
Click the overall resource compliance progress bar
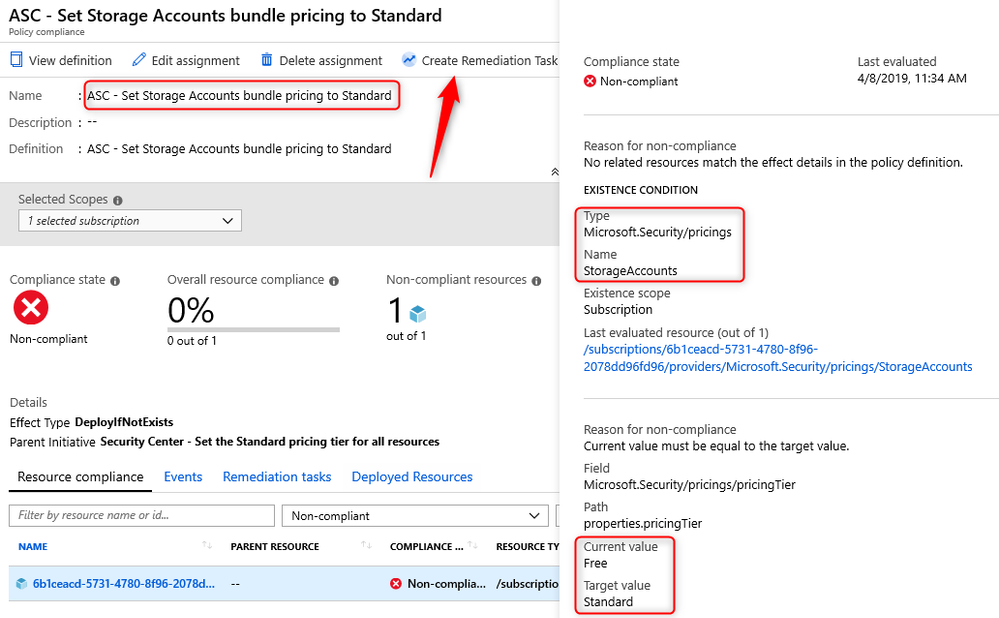click(x=254, y=329)
